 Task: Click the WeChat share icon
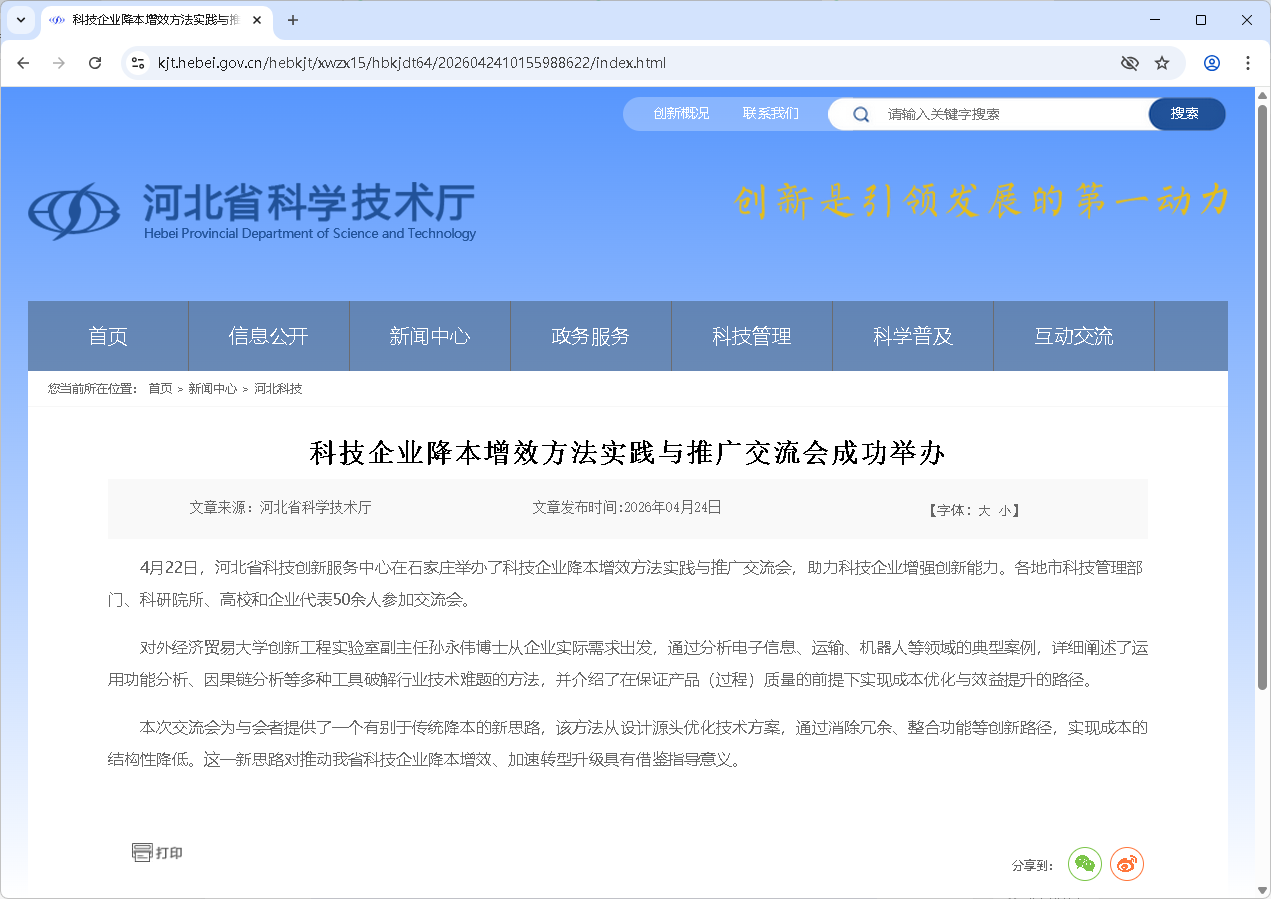click(1085, 864)
